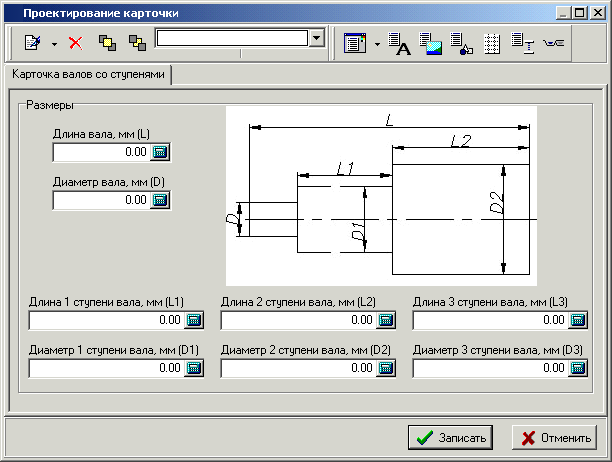Click the add input field icon
This screenshot has width=612, height=462.
click(x=523, y=43)
